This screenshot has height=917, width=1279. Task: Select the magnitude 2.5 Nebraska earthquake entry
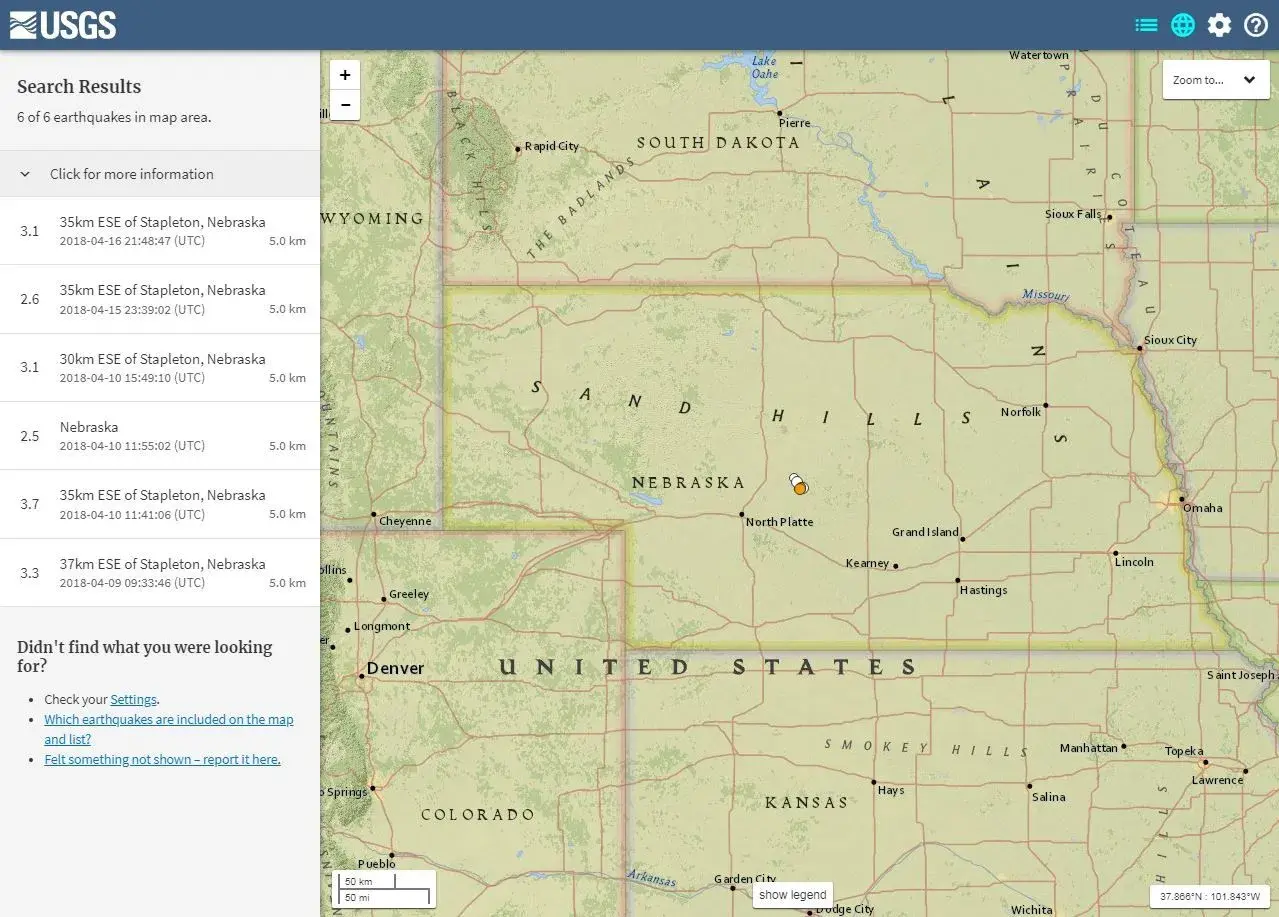pos(160,435)
